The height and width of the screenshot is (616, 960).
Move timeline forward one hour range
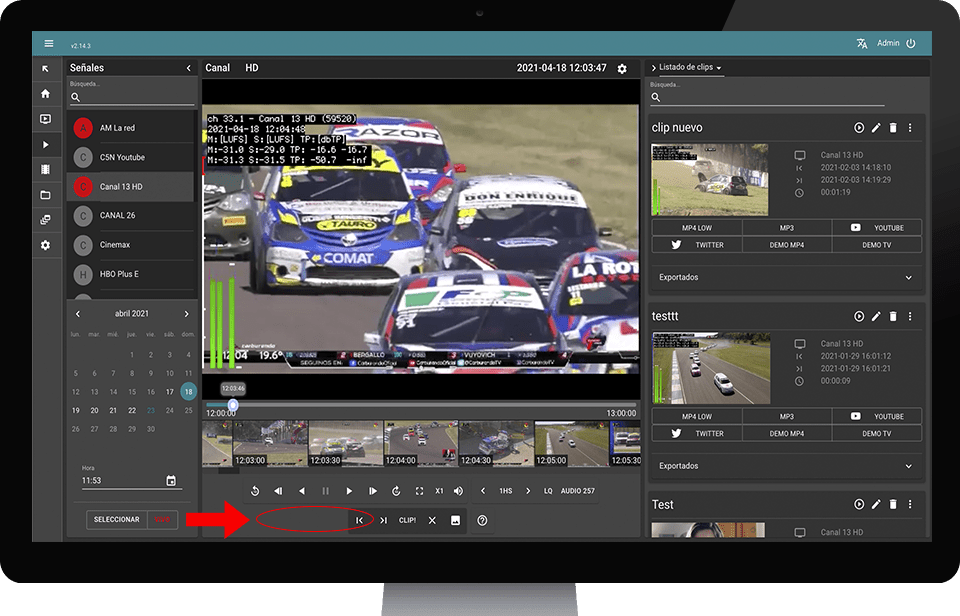point(528,491)
